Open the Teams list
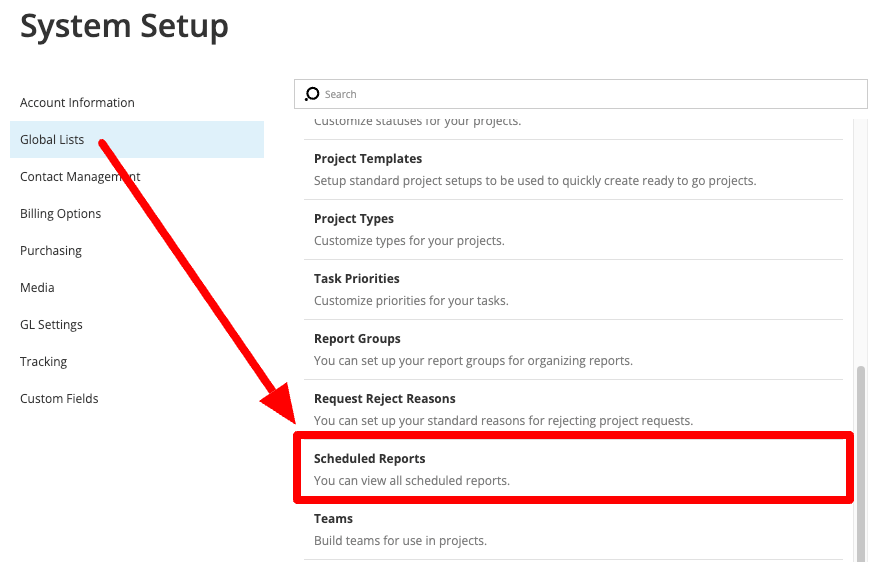 point(573,529)
